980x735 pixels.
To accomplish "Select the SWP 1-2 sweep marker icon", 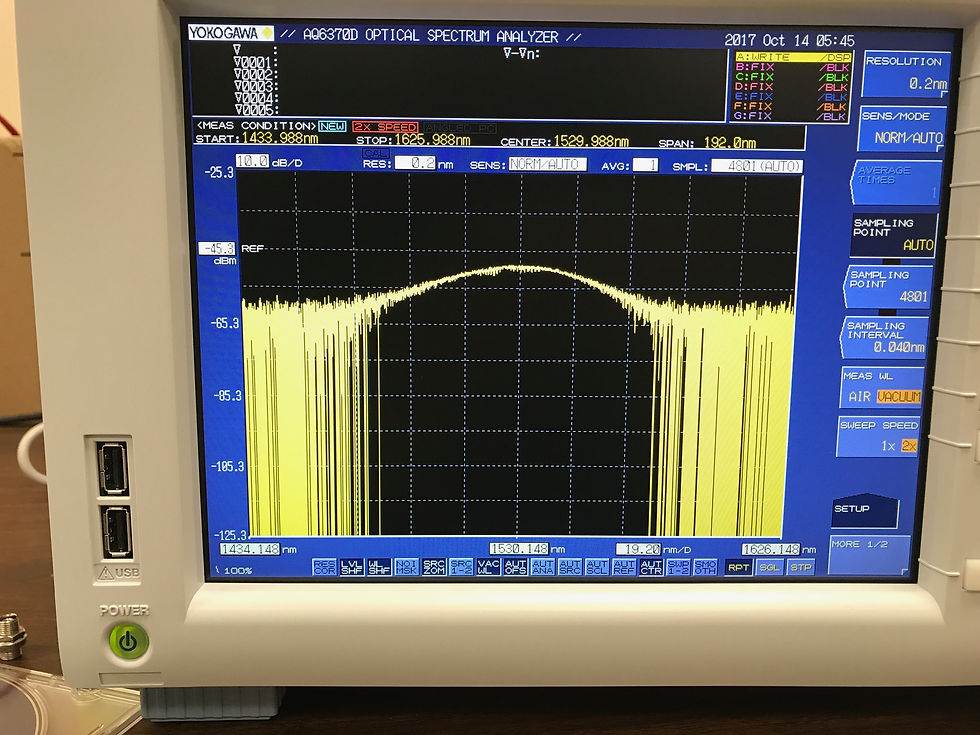I will coord(678,567).
